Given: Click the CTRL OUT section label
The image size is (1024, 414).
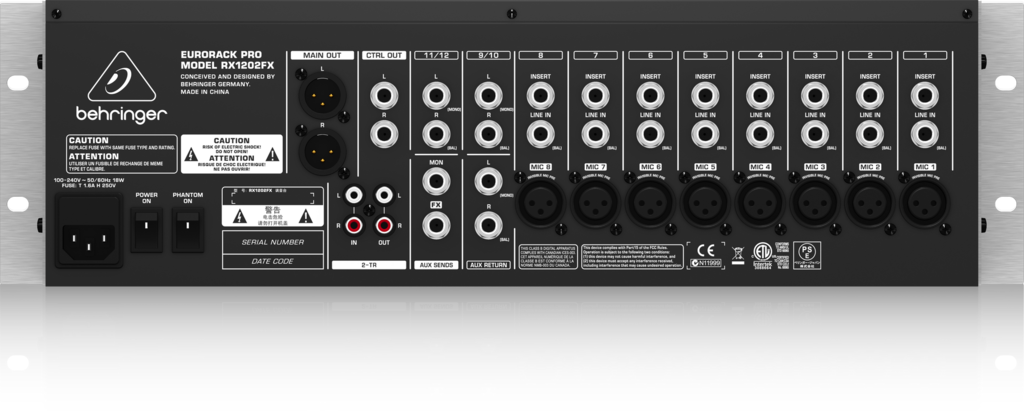Looking at the screenshot, I should pos(384,56).
